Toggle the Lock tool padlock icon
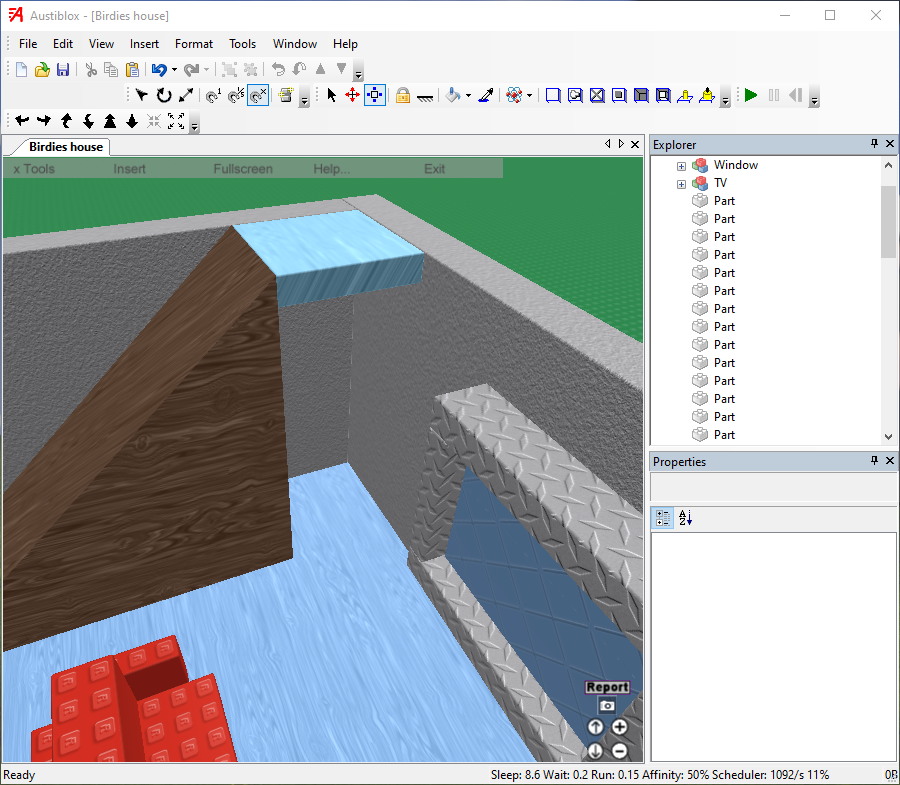 403,95
